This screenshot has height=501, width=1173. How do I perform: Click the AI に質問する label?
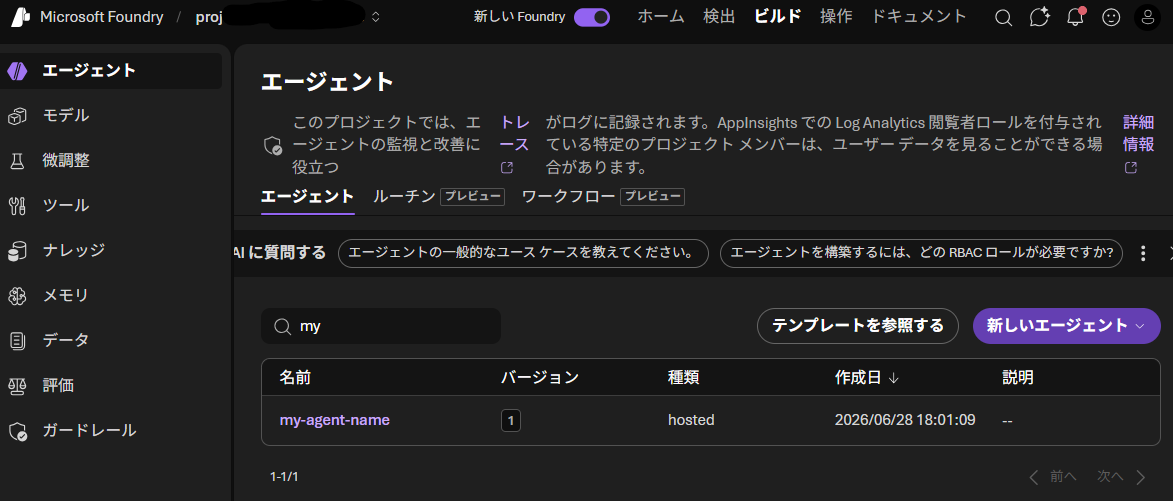click(x=280, y=253)
